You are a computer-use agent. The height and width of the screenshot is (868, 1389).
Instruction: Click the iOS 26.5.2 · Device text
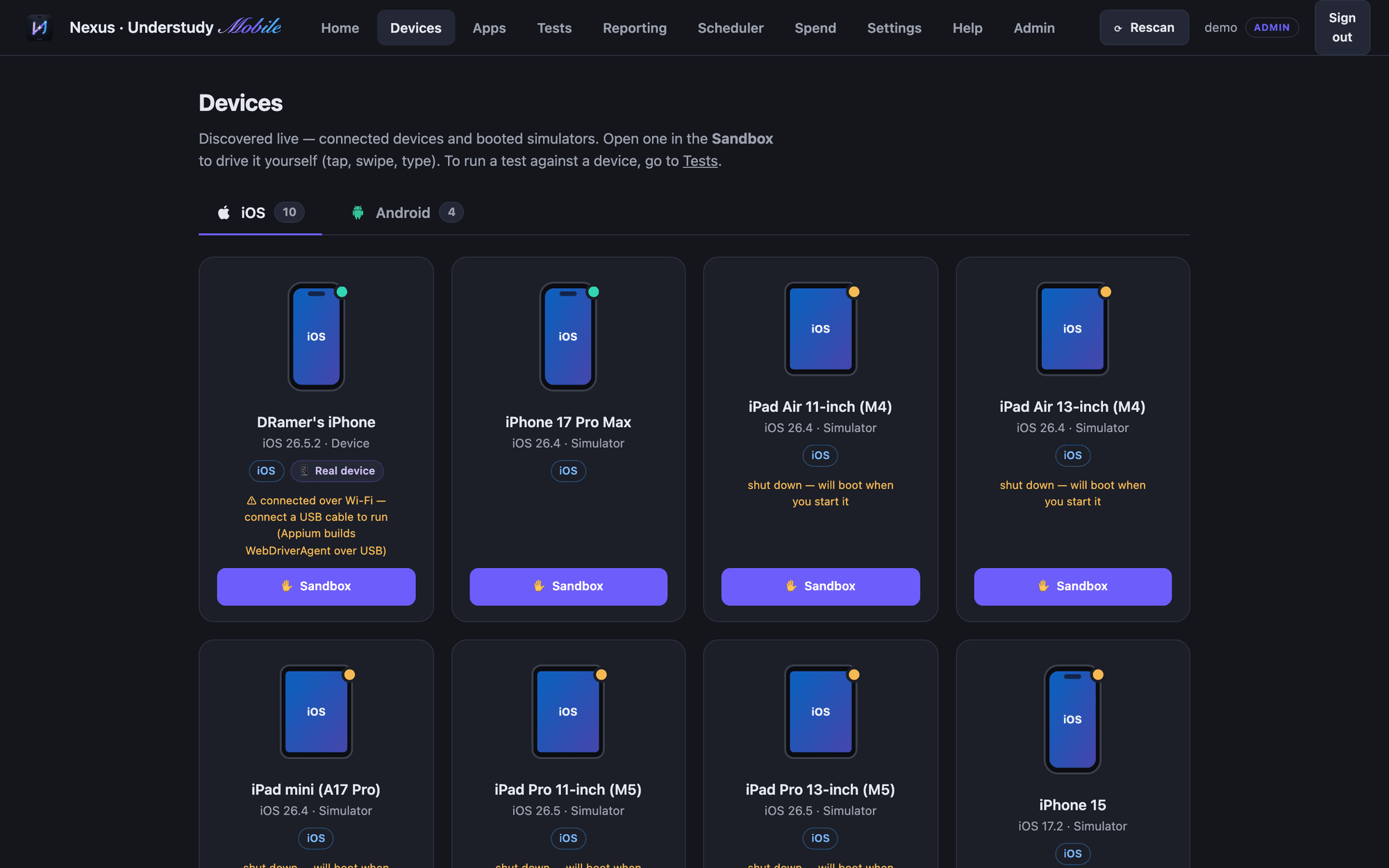pyautogui.click(x=316, y=443)
